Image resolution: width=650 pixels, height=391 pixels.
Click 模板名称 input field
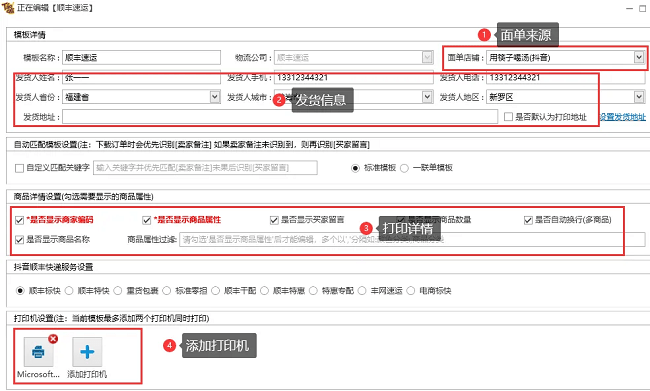(x=141, y=57)
